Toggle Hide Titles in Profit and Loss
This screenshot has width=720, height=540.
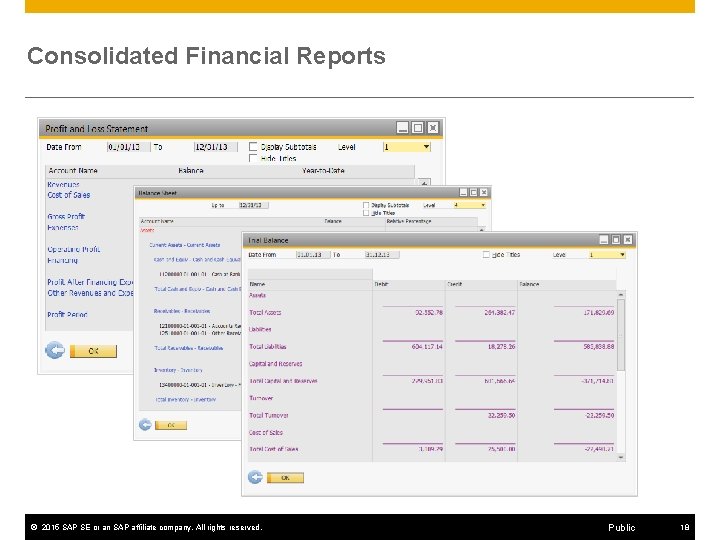click(253, 158)
